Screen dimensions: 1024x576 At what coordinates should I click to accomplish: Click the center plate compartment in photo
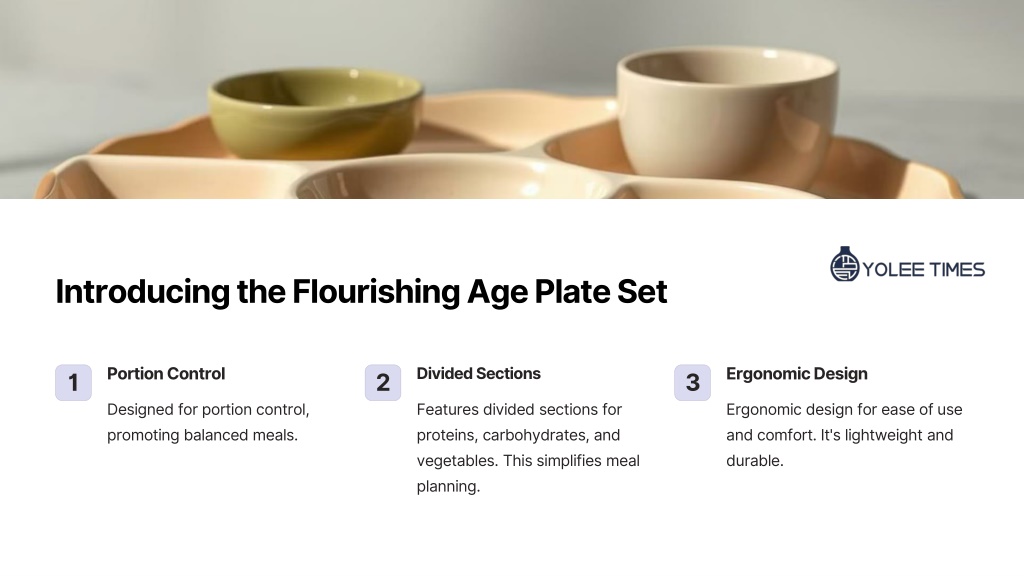tap(451, 178)
